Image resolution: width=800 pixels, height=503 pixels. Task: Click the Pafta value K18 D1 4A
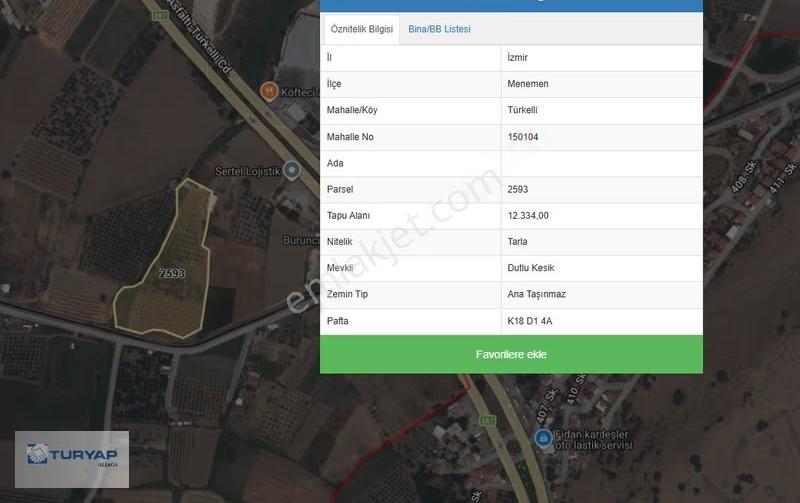pos(530,321)
